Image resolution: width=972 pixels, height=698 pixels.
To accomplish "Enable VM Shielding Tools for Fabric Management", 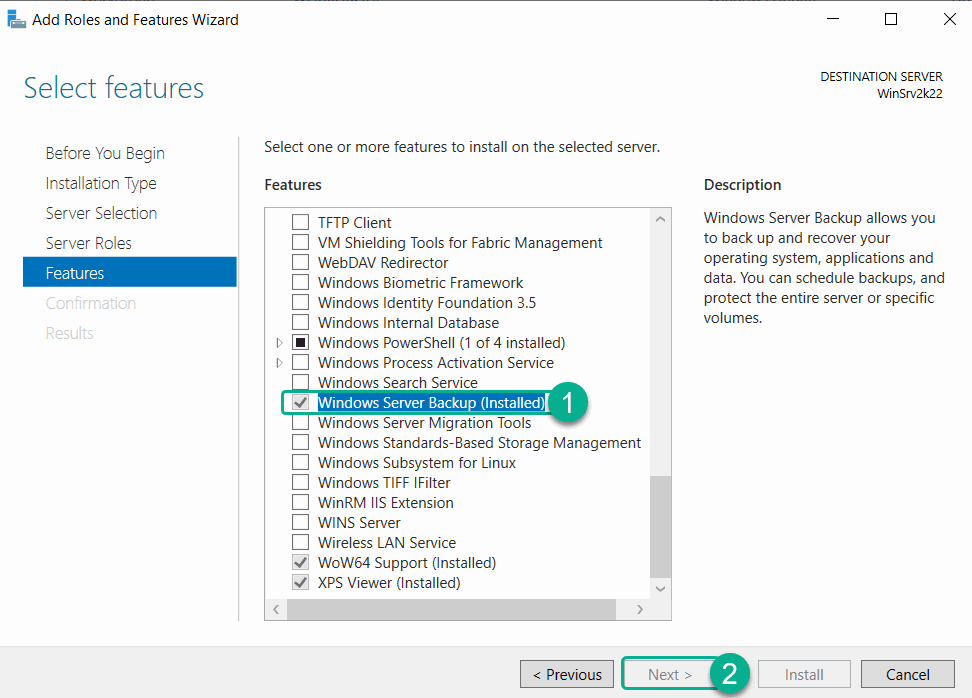I will point(301,242).
